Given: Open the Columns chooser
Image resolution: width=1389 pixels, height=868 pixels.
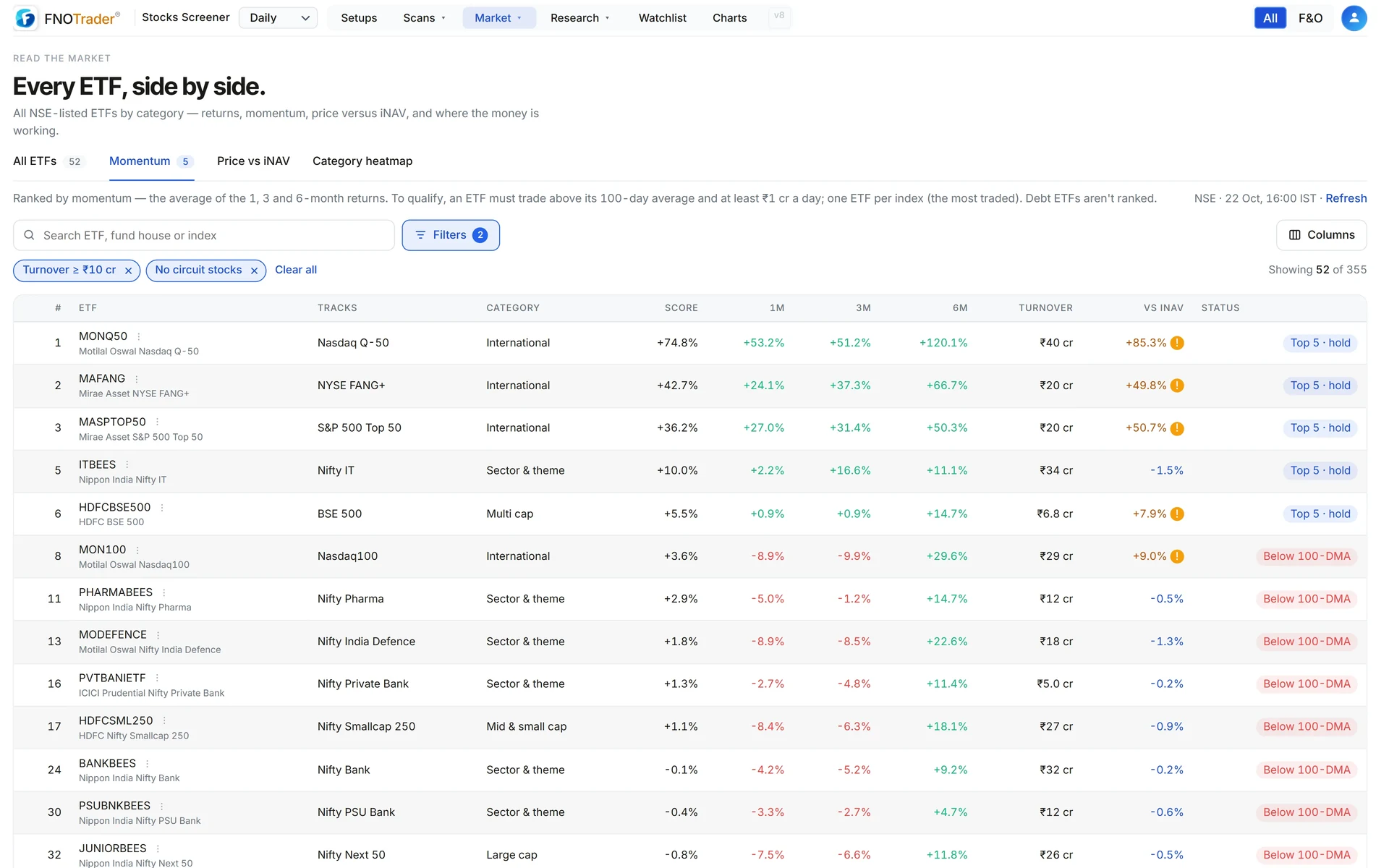Looking at the screenshot, I should [1321, 235].
